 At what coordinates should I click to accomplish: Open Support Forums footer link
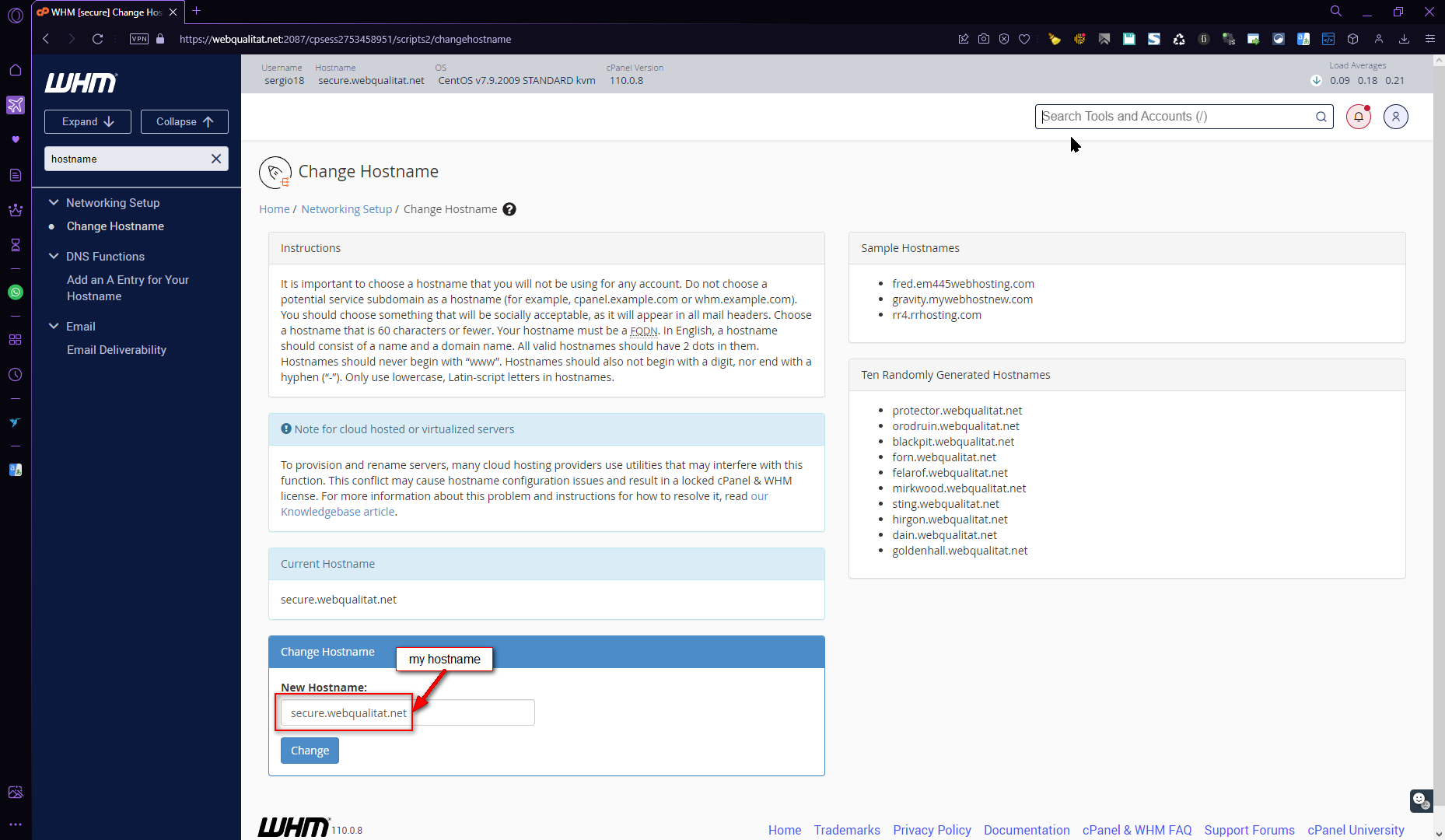[x=1249, y=830]
